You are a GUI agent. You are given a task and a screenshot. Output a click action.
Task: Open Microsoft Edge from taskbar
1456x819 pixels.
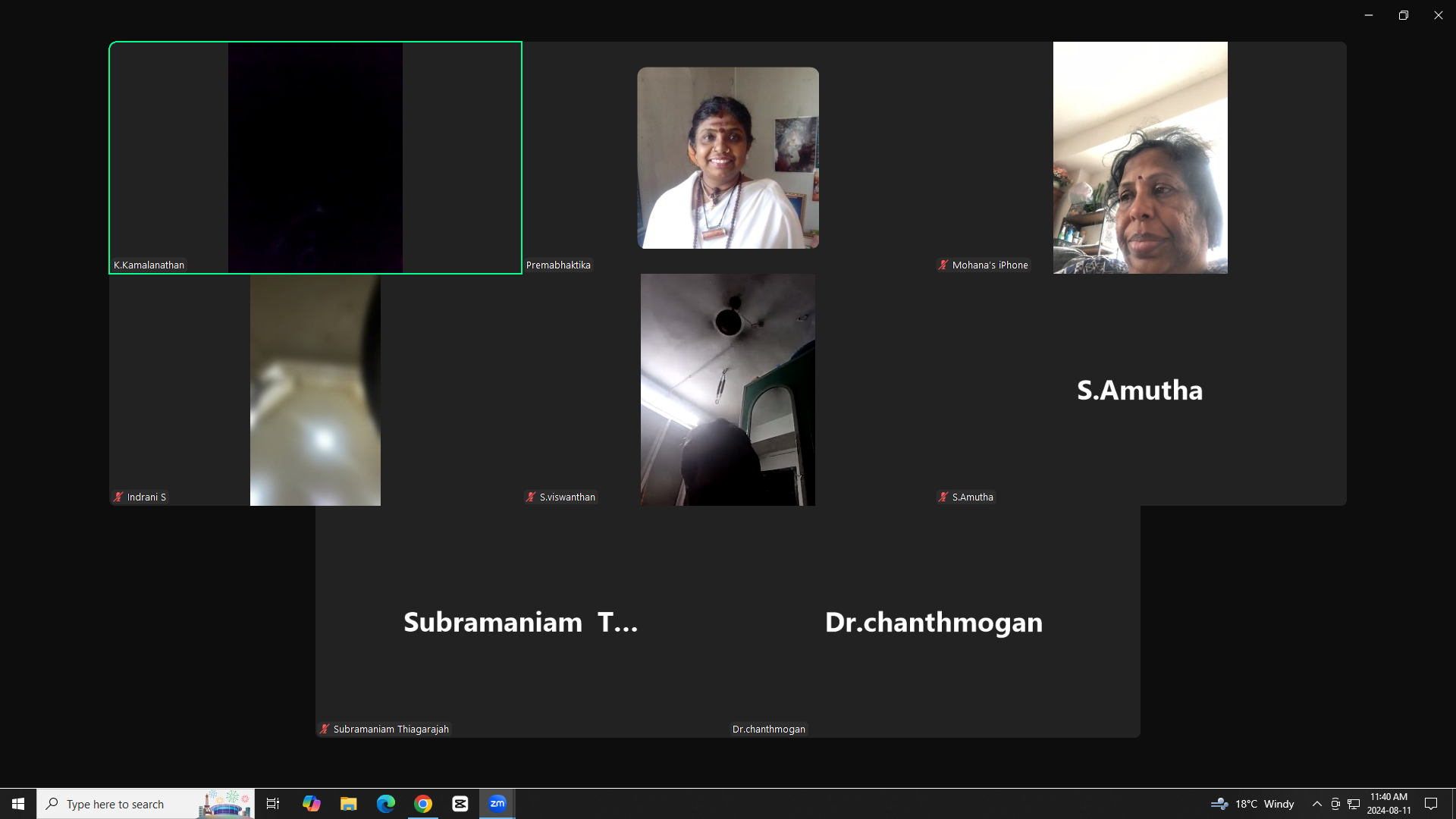(386, 804)
